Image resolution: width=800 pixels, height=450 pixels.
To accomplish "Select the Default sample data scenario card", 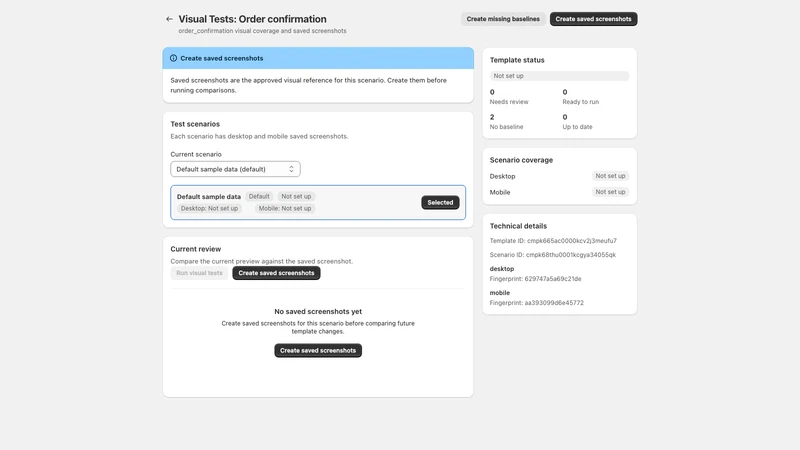I will (x=318, y=203).
